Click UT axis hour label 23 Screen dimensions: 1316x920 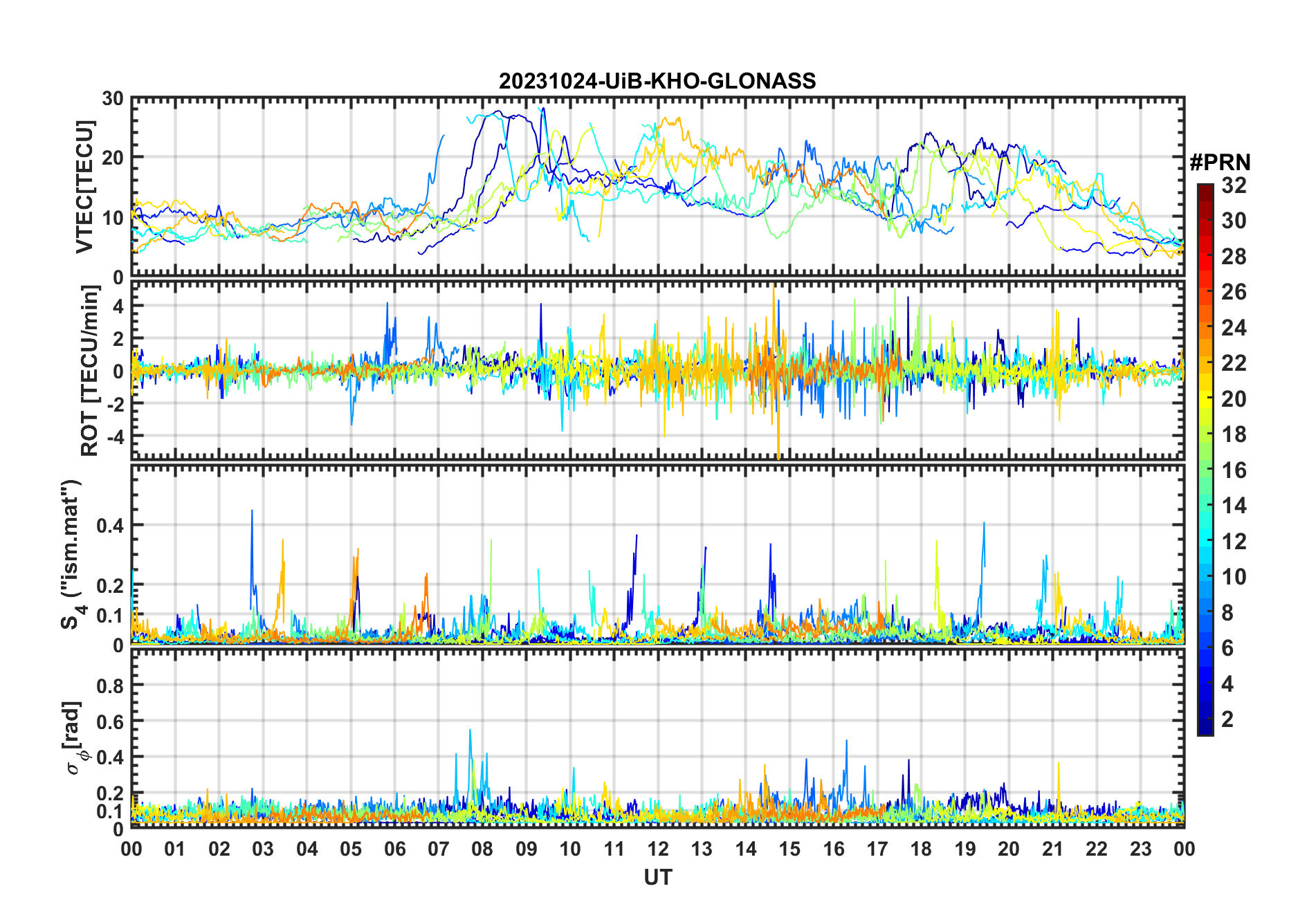[1140, 849]
